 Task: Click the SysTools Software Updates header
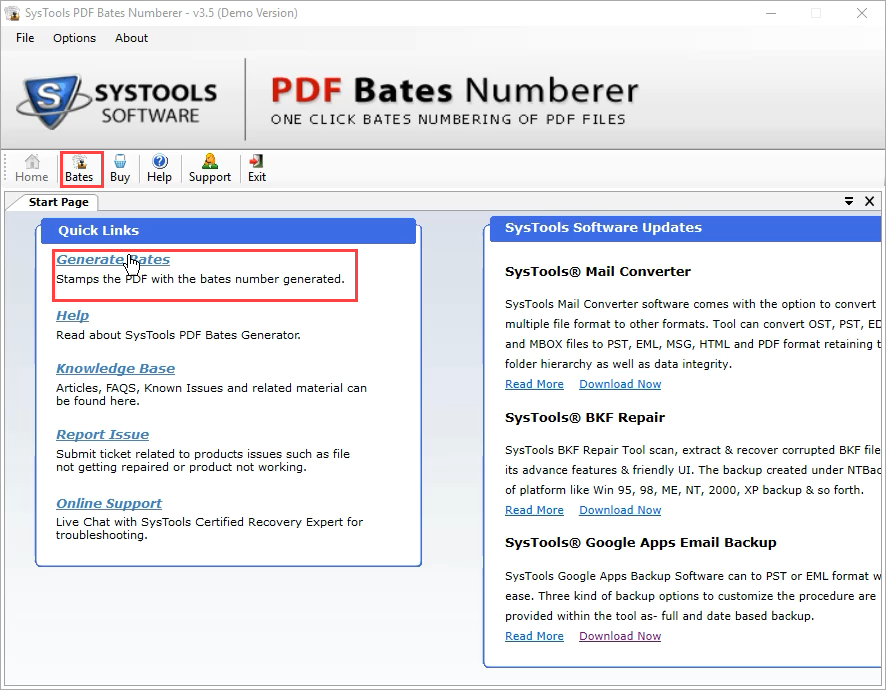click(x=685, y=228)
